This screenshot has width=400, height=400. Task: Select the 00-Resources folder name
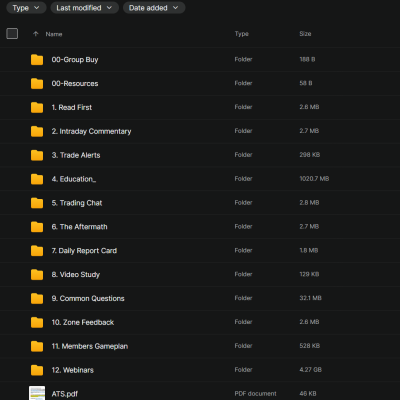coord(75,84)
